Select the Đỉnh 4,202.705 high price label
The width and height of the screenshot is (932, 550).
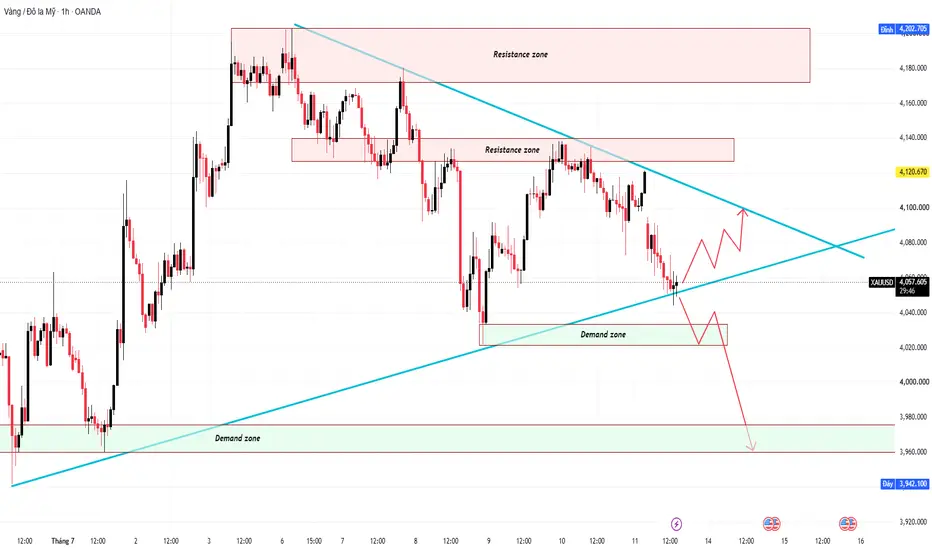pyautogui.click(x=903, y=29)
